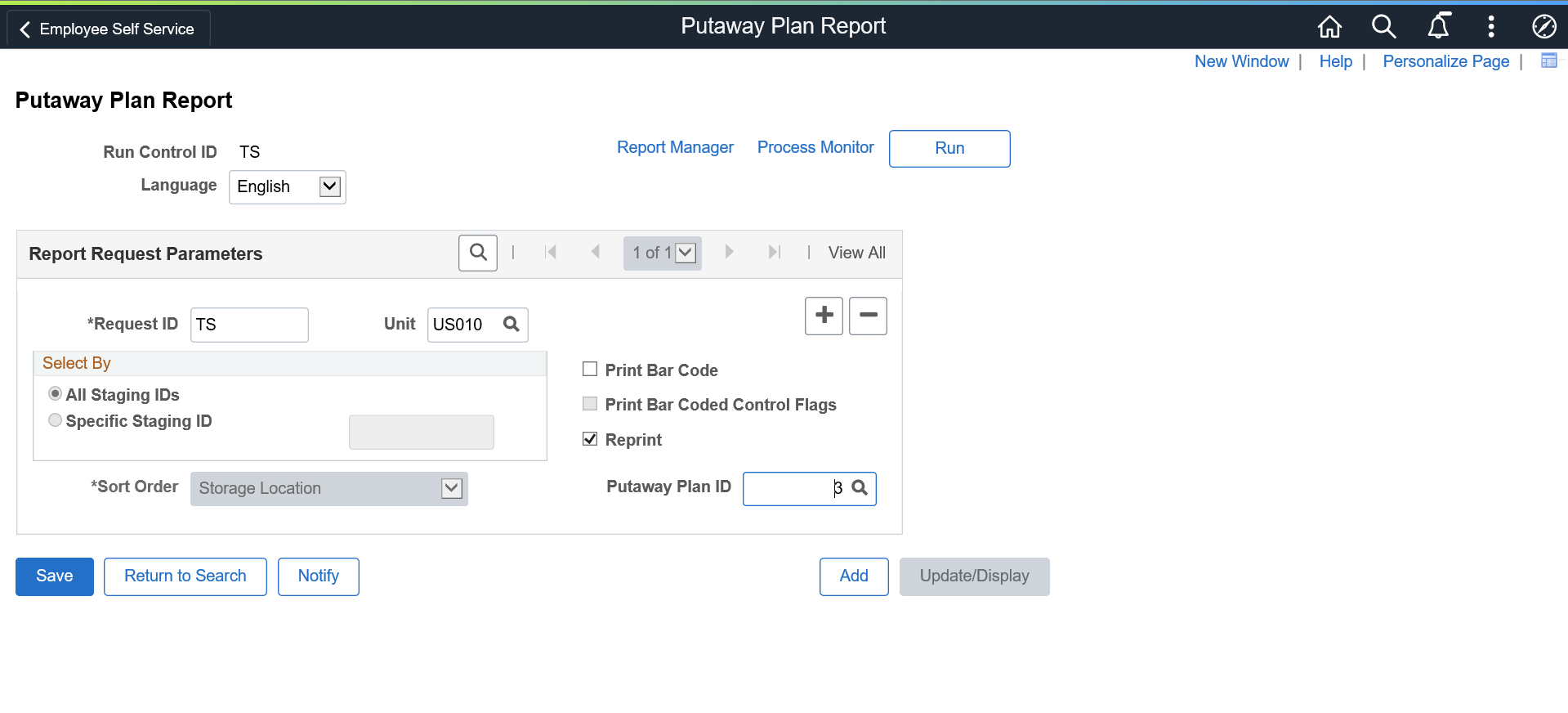
Task: Enable the Print Bar Code checkbox
Action: pos(590,370)
